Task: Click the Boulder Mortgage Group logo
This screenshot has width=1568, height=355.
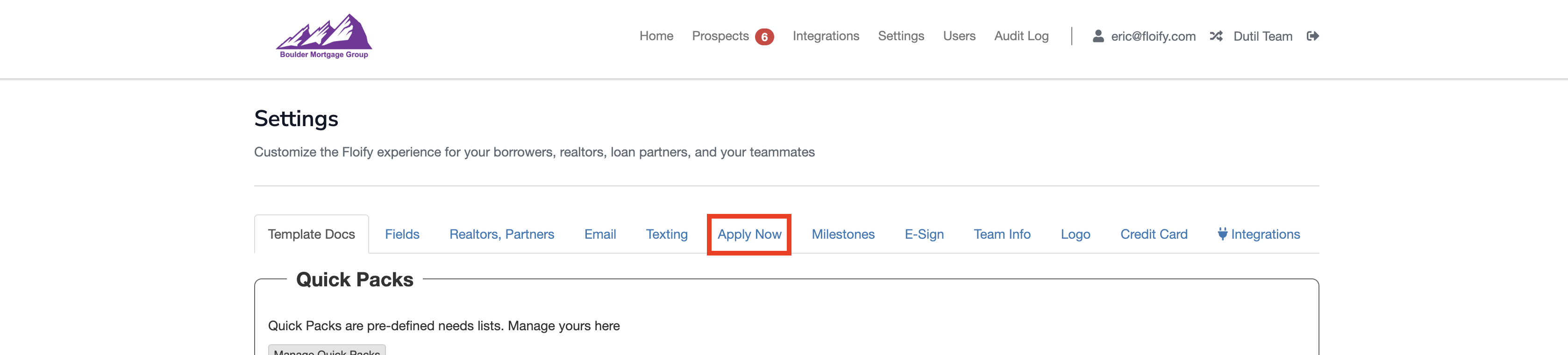Action: tap(324, 36)
